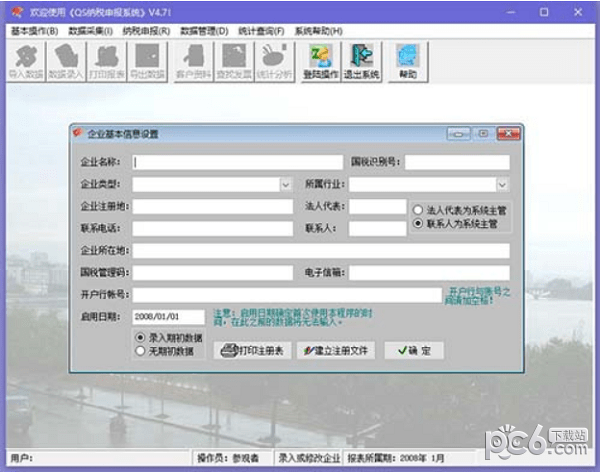Click the 退出系统 toolbar icon
600x472 pixels.
click(361, 62)
